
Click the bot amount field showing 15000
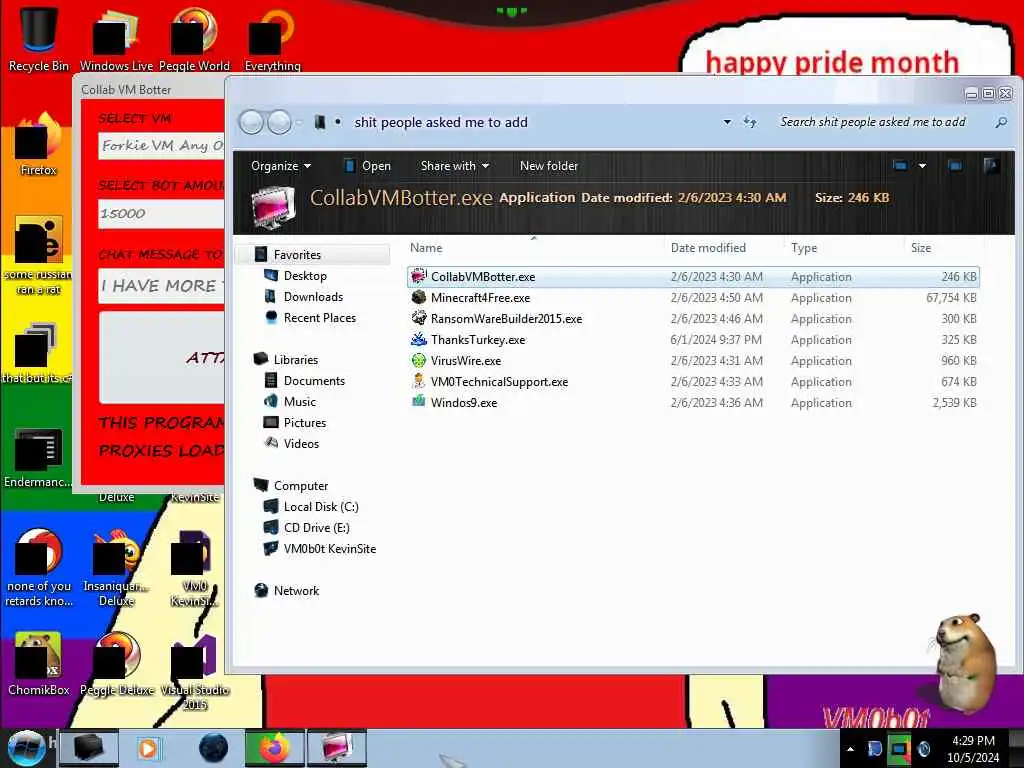(161, 214)
